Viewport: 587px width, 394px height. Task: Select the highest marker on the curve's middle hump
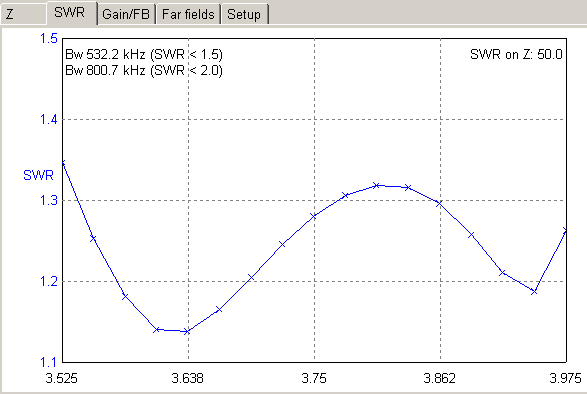[377, 185]
